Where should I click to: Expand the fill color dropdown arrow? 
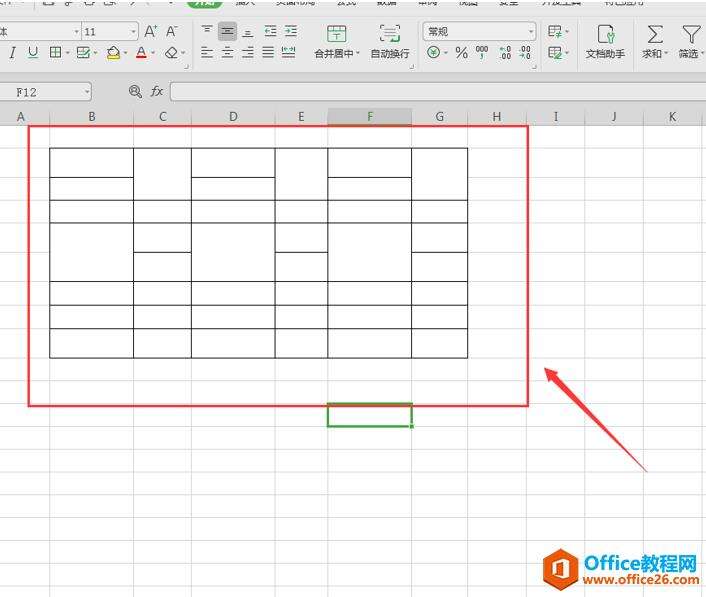(125, 53)
